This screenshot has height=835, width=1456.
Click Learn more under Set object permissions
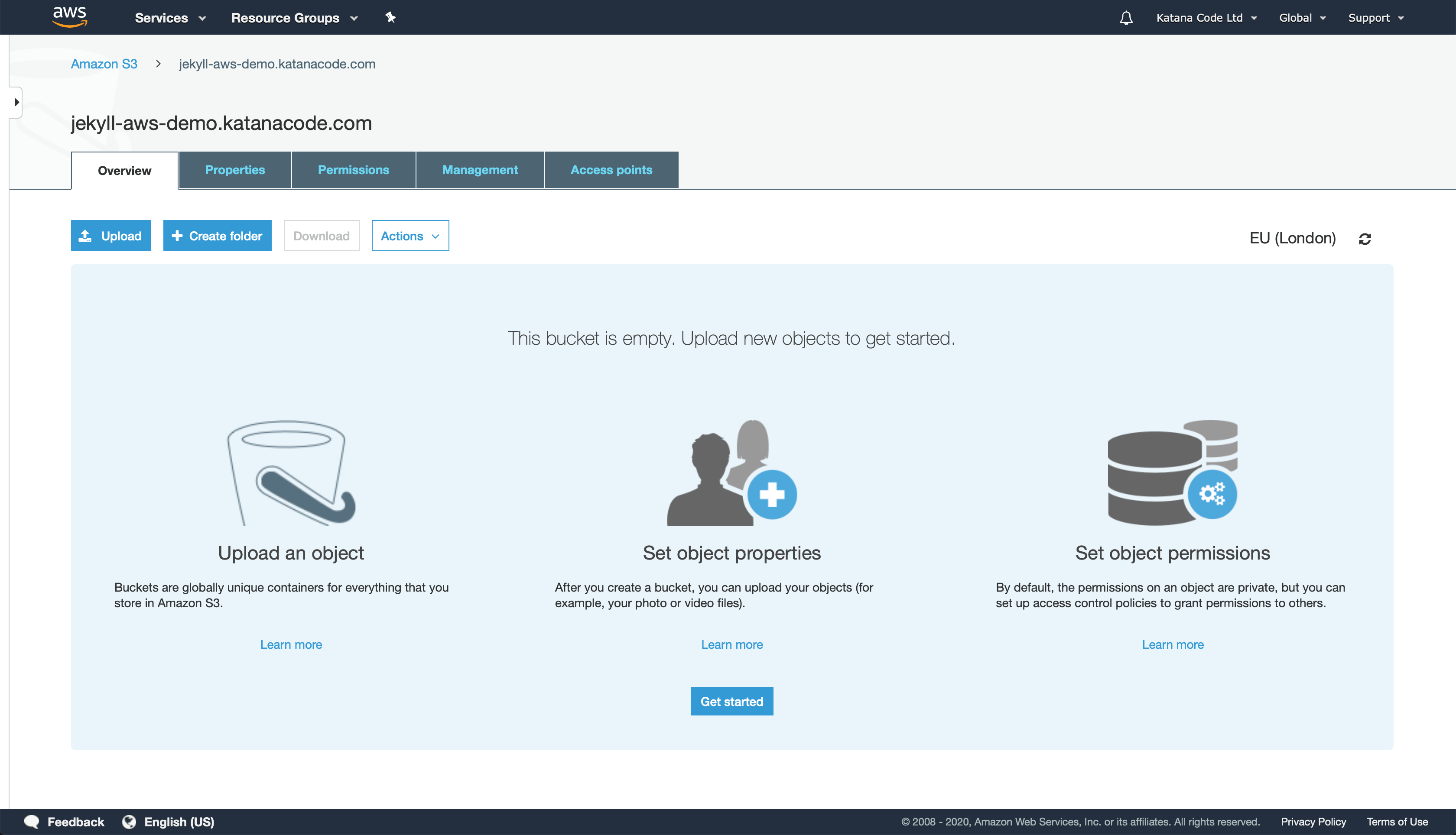tap(1173, 644)
